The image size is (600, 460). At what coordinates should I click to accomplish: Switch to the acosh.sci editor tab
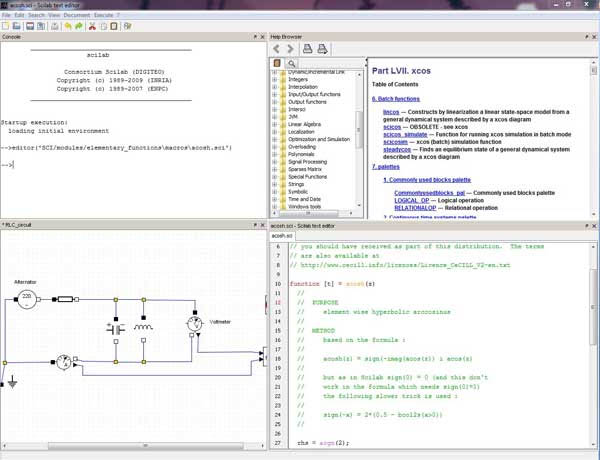point(282,236)
